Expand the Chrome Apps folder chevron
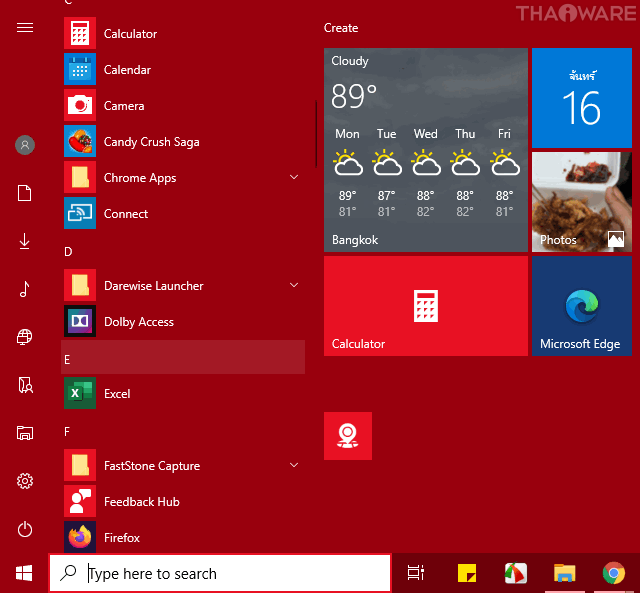Image resolution: width=640 pixels, height=593 pixels. pos(294,177)
